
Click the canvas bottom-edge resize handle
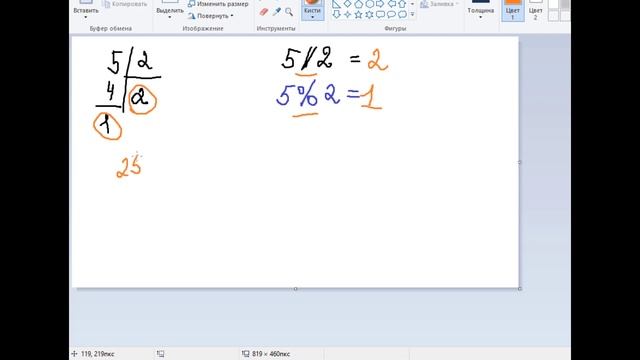click(x=296, y=289)
